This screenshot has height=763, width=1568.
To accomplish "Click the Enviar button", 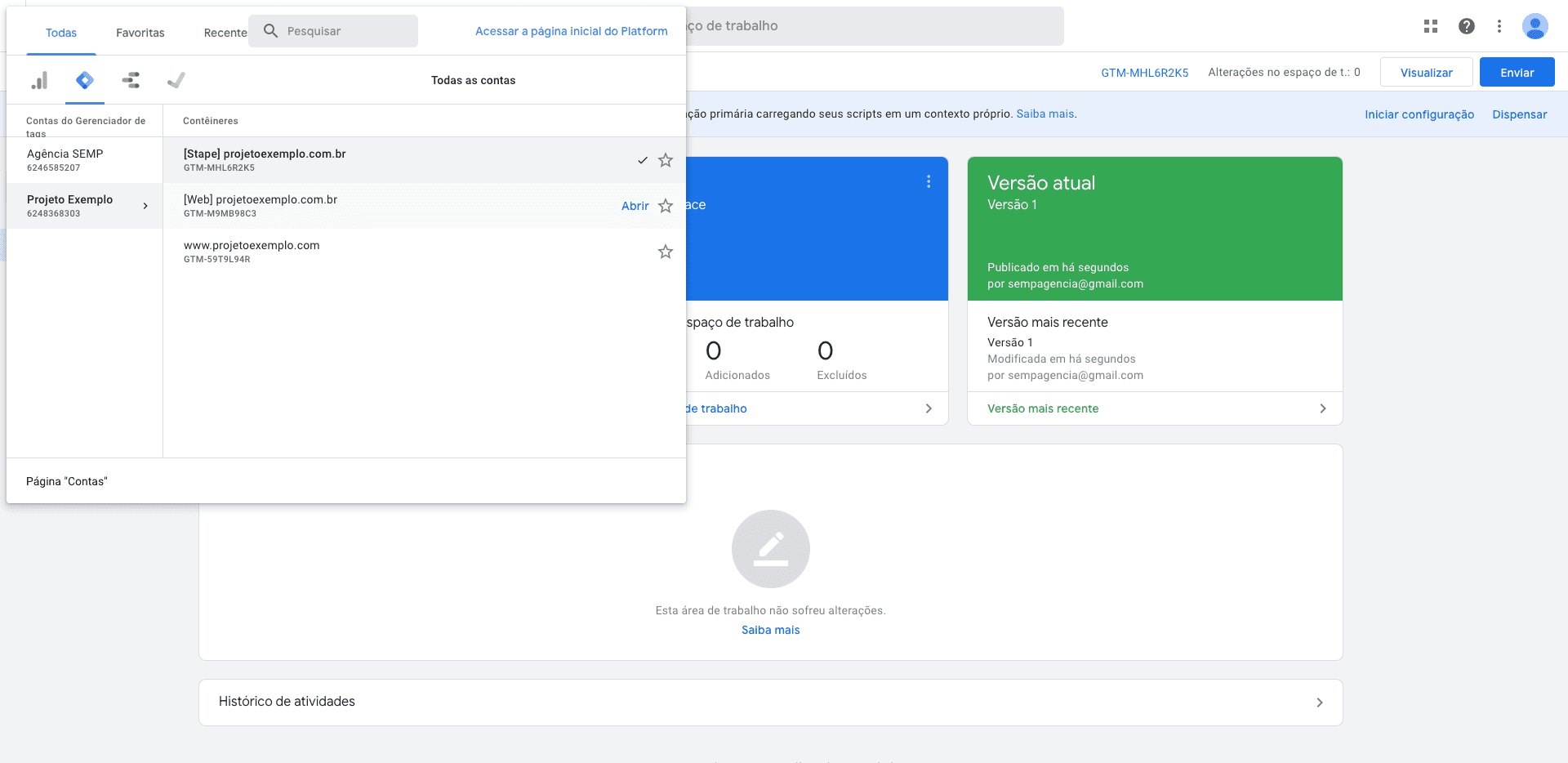I will coord(1517,73).
